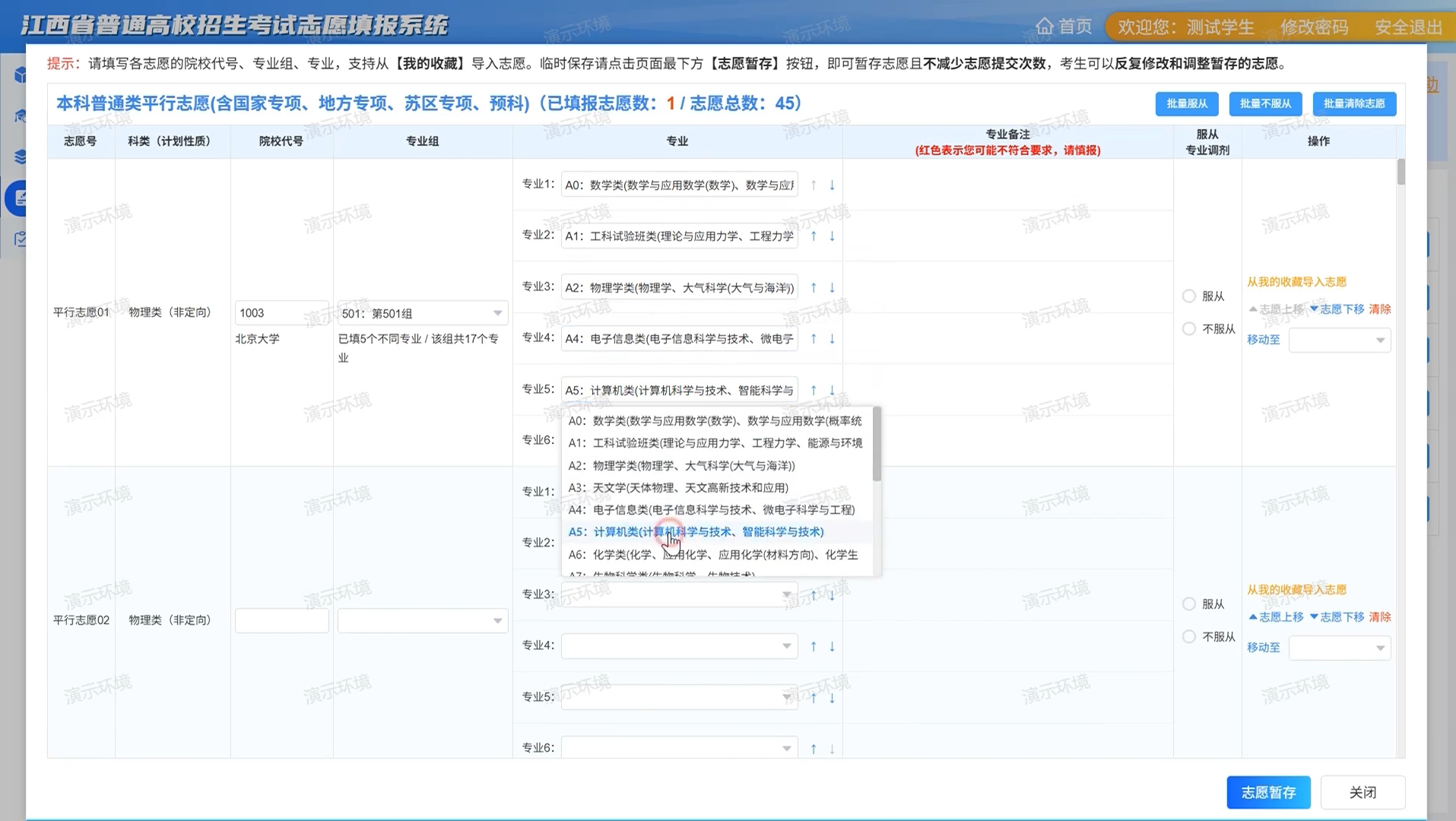Click the 志愿暂存 button

click(x=1267, y=792)
